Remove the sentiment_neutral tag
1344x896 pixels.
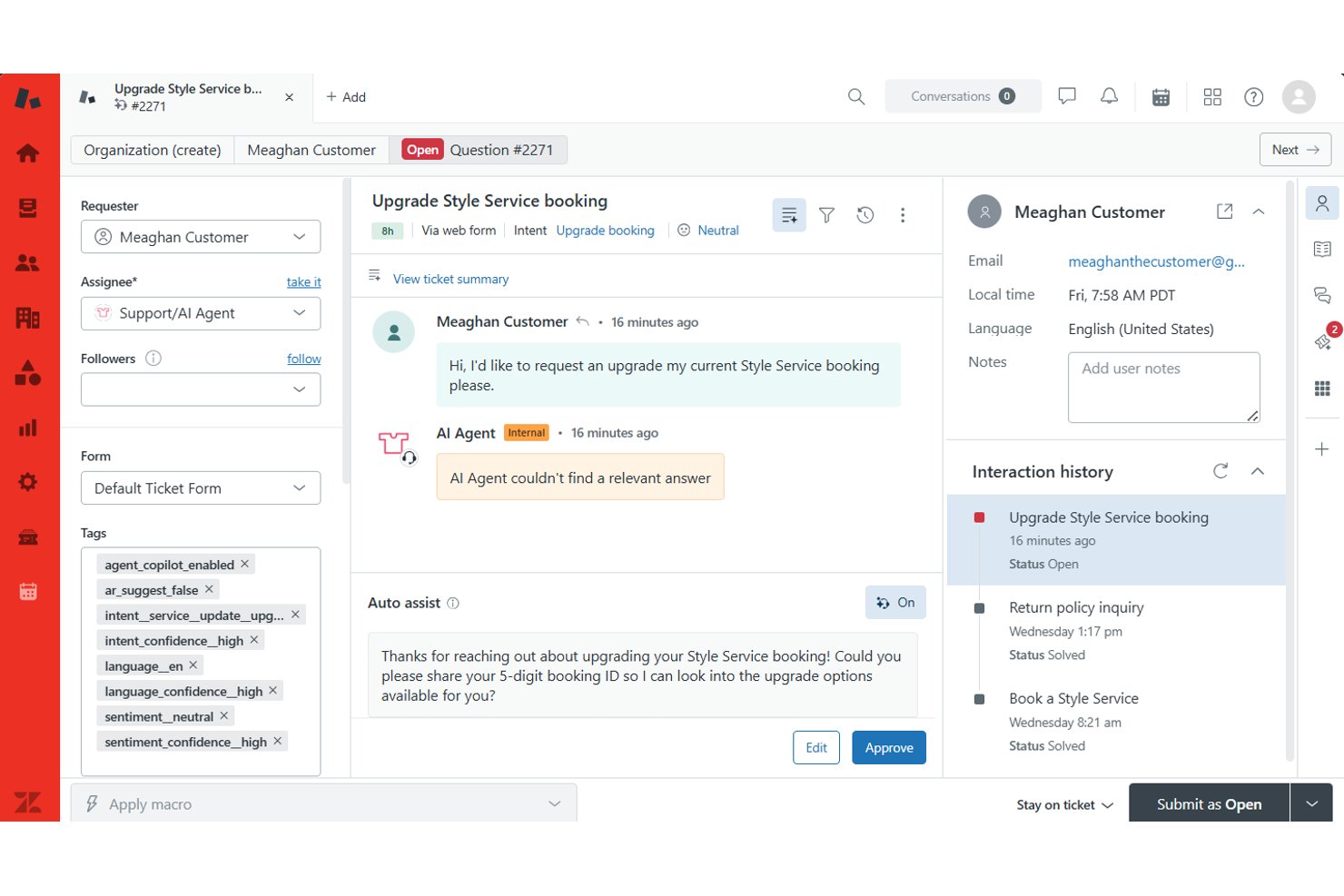click(224, 716)
